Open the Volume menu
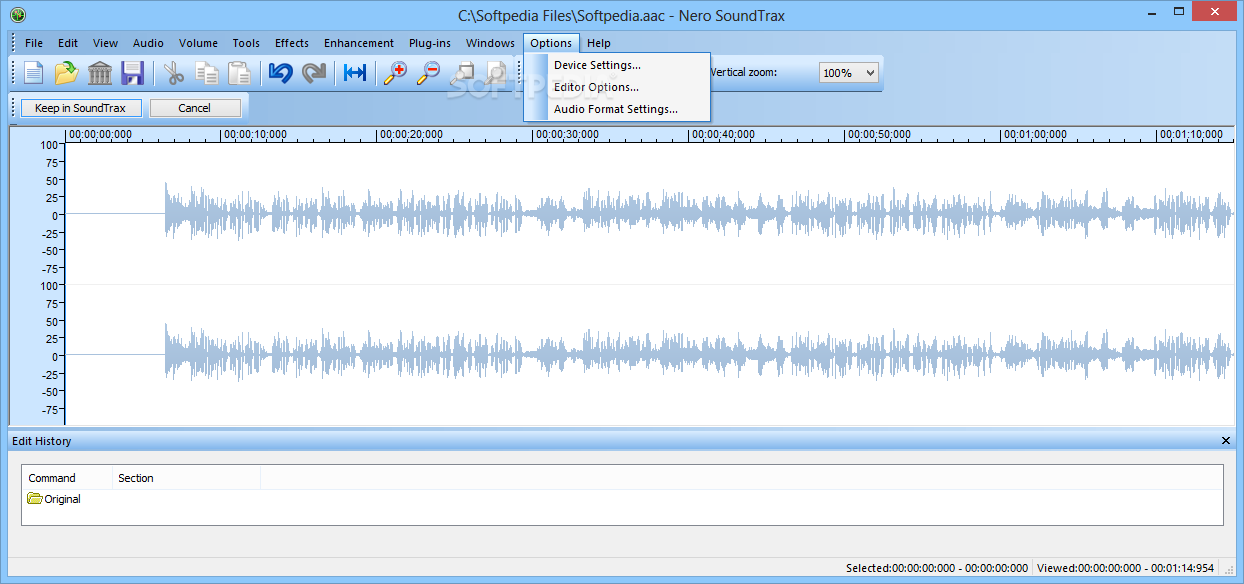Screen dimensions: 1244x584 (198, 43)
